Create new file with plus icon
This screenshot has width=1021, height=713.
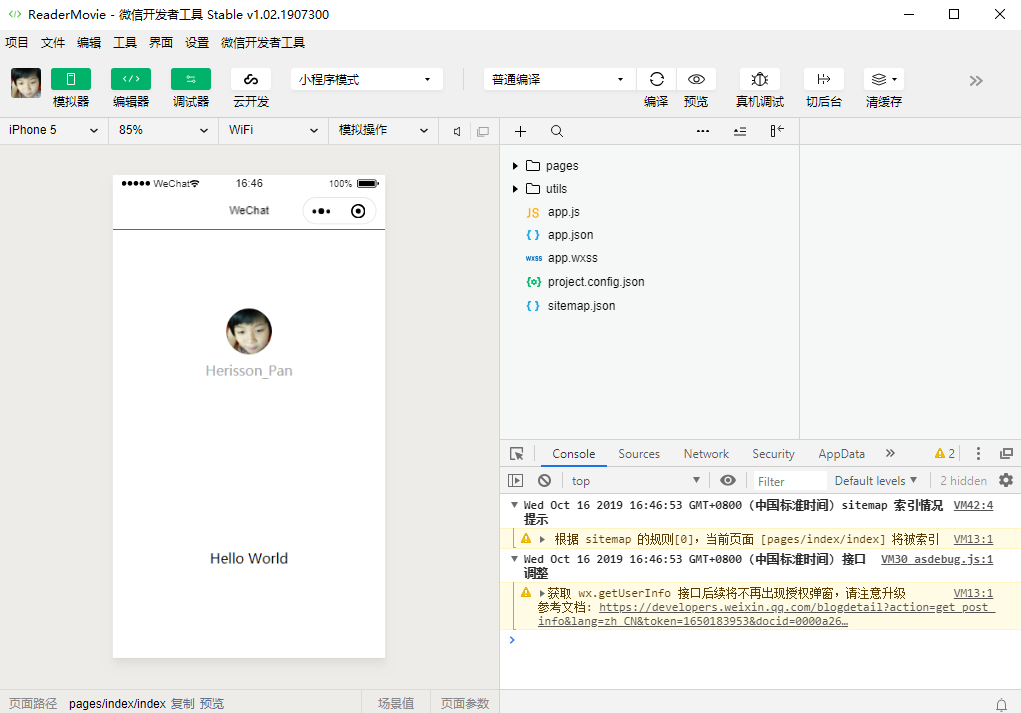pos(520,131)
